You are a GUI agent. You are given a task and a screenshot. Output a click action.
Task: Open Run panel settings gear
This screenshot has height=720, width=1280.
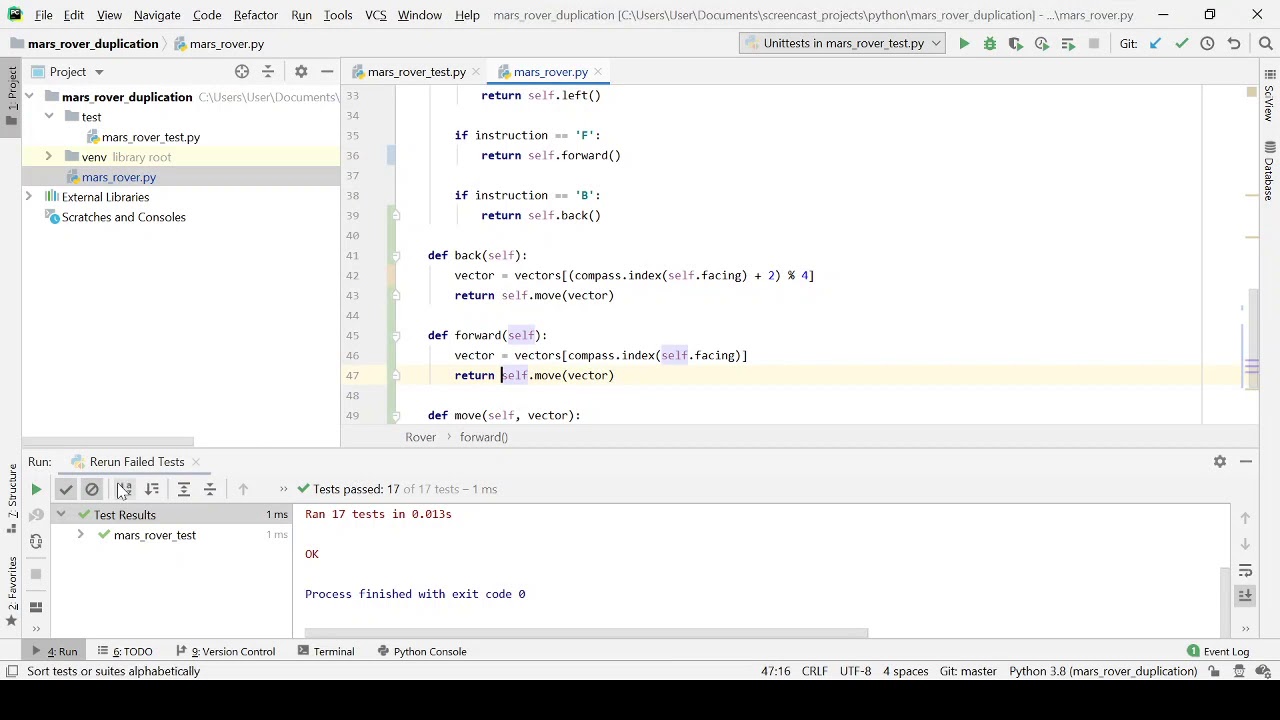point(1220,461)
